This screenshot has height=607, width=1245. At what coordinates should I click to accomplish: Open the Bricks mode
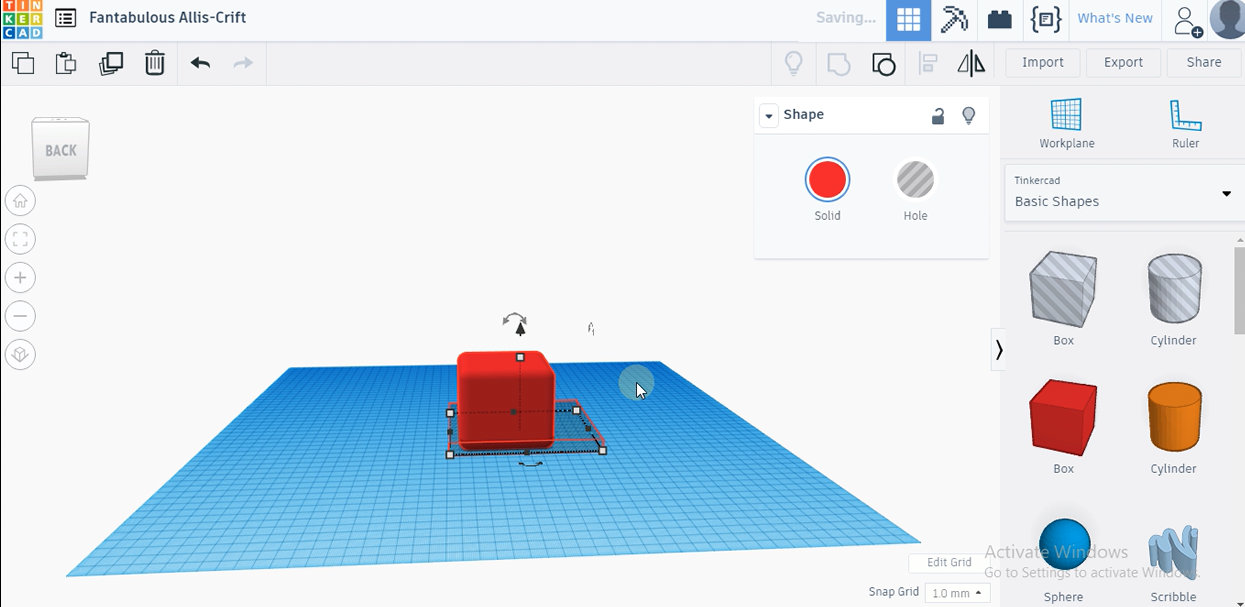tap(999, 19)
